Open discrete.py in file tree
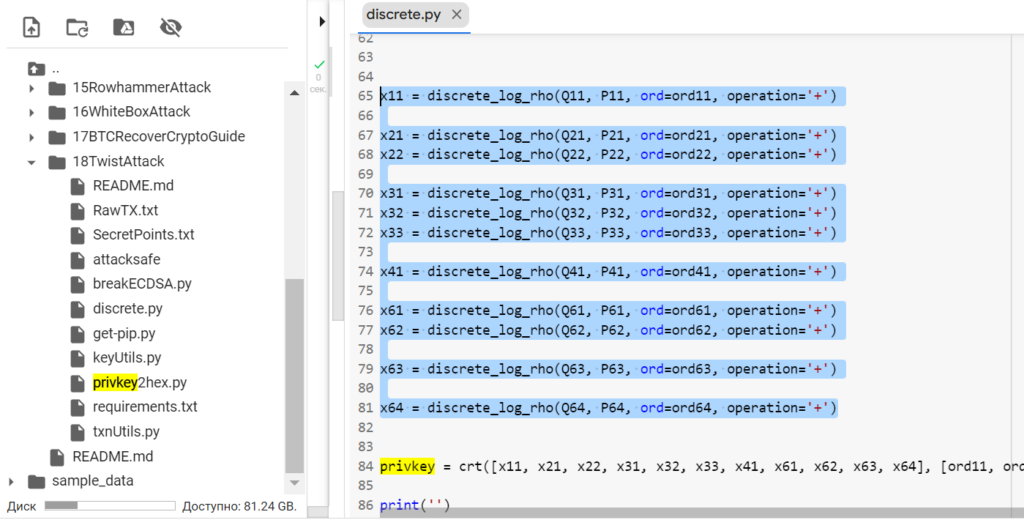Screen dimensions: 1024x520 click(128, 308)
